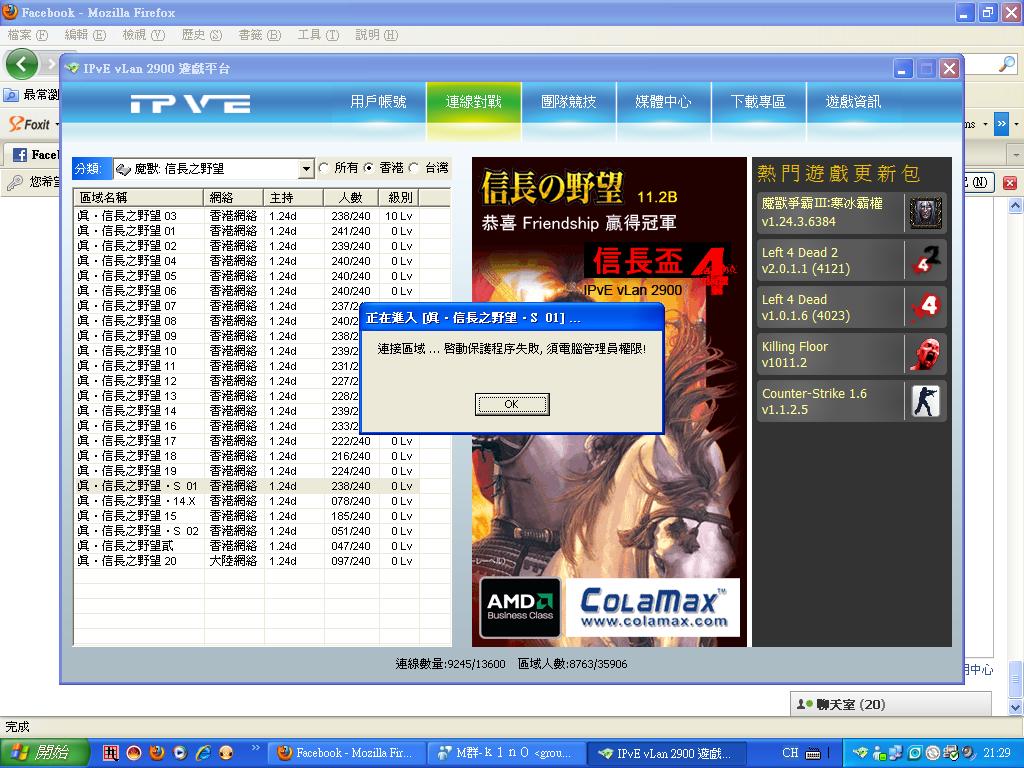The image size is (1024, 768).
Task: Click the Left 4 Dead icon
Action: pos(925,307)
